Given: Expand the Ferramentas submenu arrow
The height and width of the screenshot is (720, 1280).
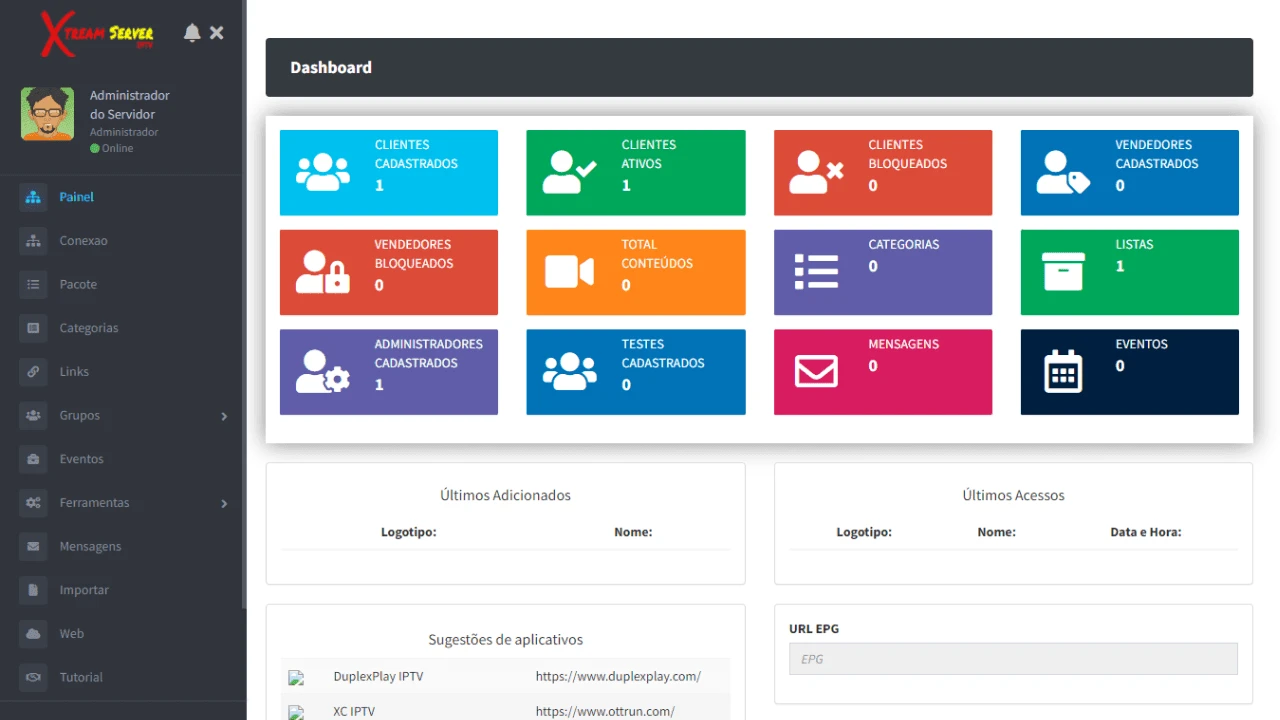Looking at the screenshot, I should (x=224, y=504).
